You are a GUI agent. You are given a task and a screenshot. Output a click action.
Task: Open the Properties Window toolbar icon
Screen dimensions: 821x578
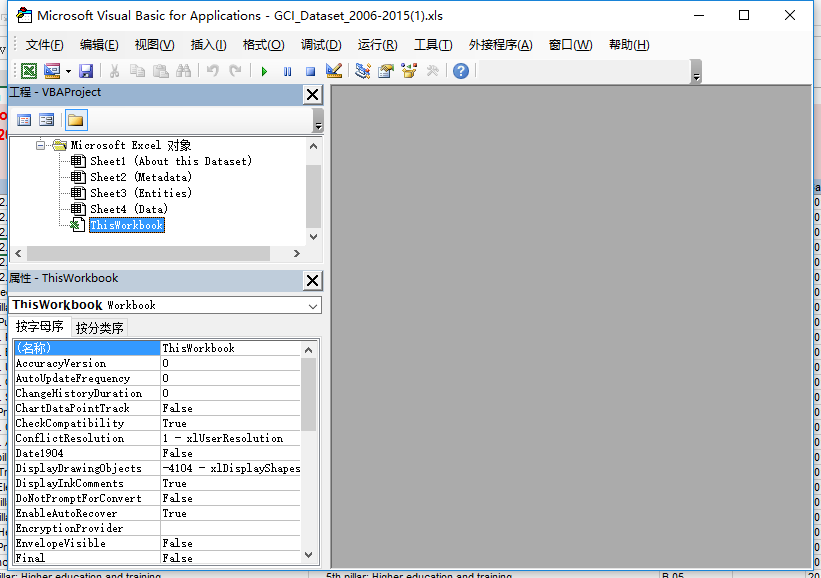(x=386, y=71)
